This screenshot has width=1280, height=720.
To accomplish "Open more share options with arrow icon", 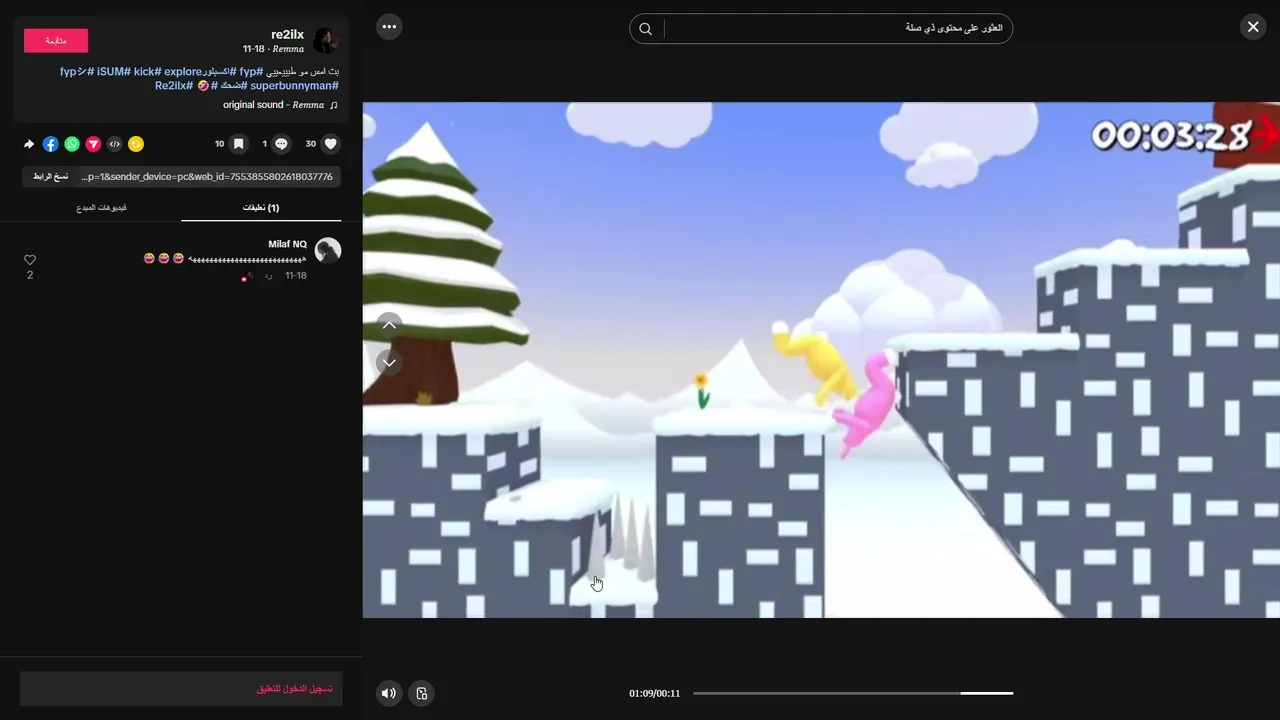I will coord(29,144).
